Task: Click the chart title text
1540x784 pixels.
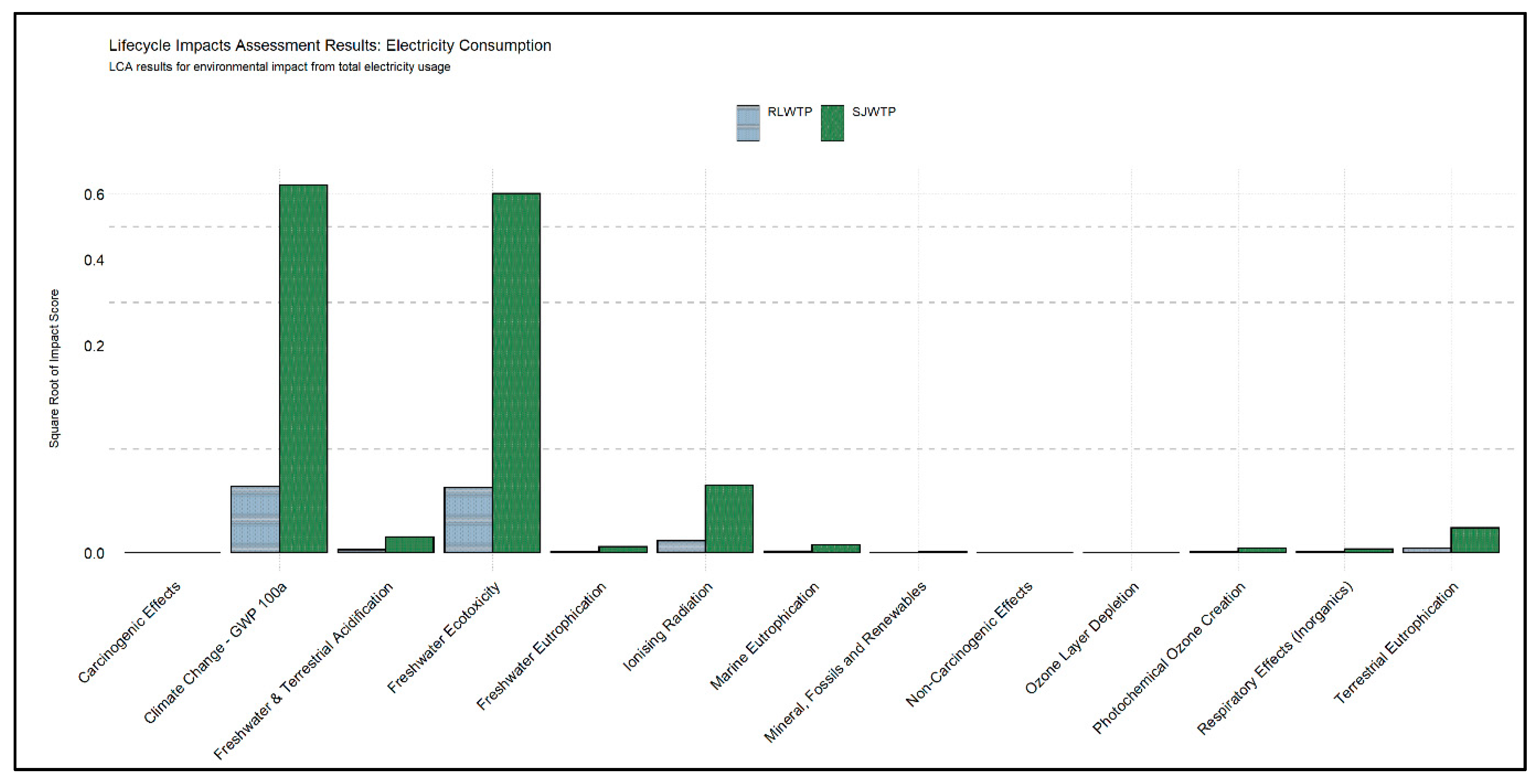Action: click(329, 45)
